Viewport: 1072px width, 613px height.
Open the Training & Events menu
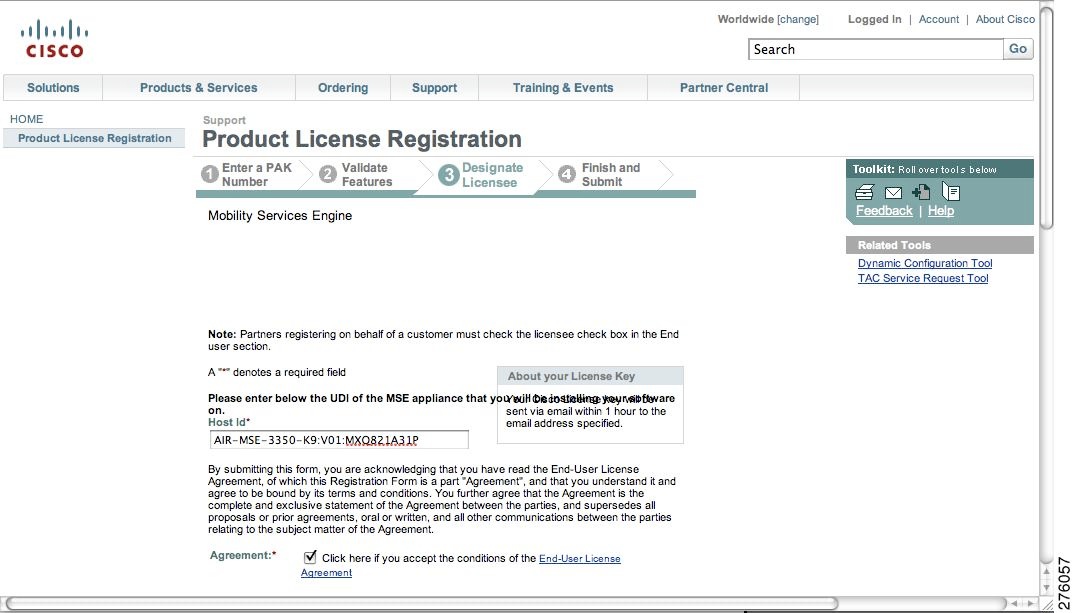pyautogui.click(x=563, y=87)
